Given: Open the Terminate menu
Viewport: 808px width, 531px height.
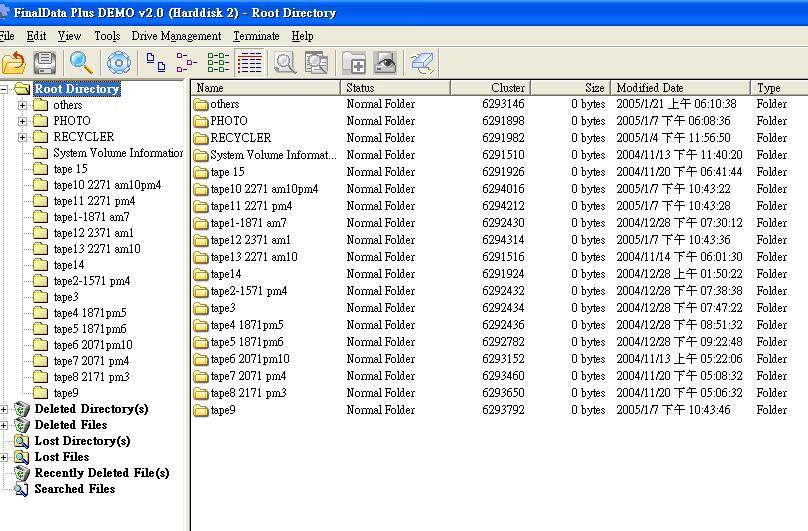Looking at the screenshot, I should point(256,36).
